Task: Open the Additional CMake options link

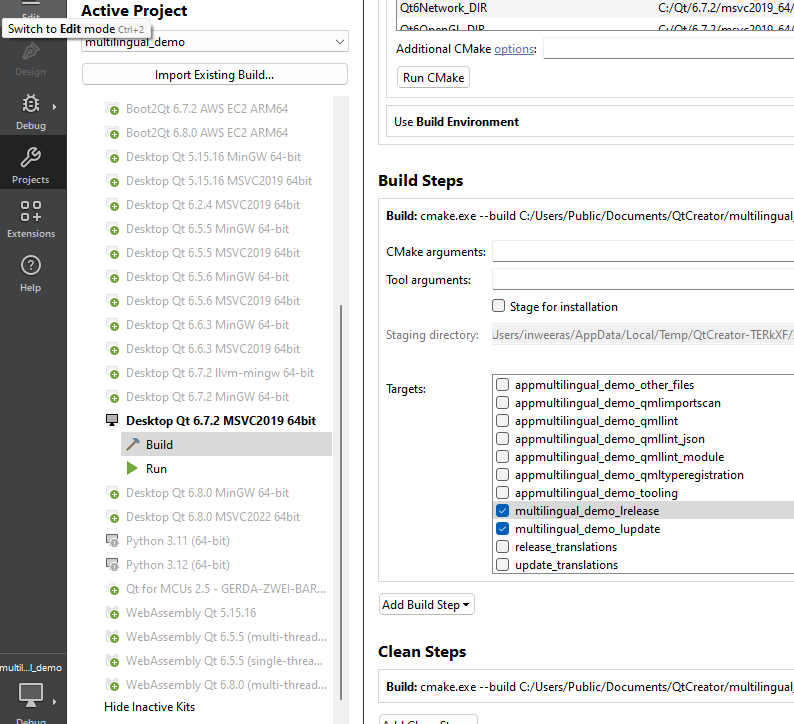Action: click(x=514, y=49)
